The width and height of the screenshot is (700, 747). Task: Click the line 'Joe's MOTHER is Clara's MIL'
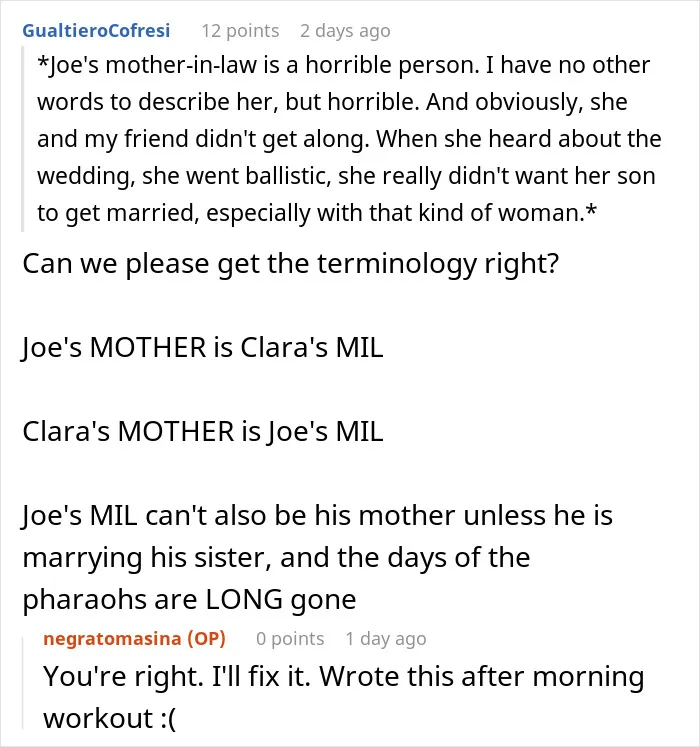click(x=203, y=347)
